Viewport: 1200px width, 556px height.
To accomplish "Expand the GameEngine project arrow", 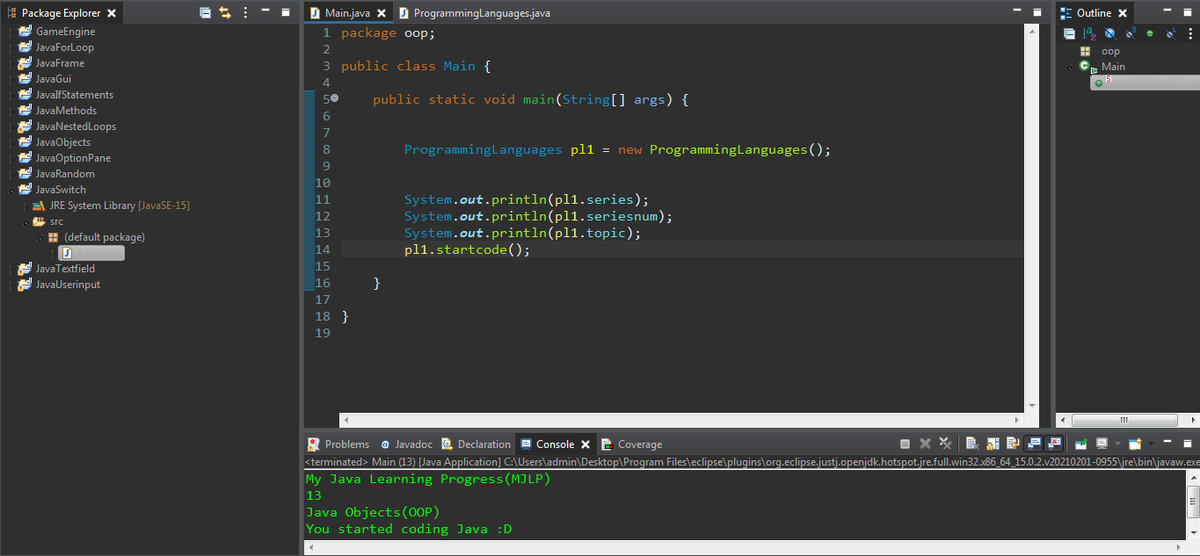I will pyautogui.click(x=11, y=32).
